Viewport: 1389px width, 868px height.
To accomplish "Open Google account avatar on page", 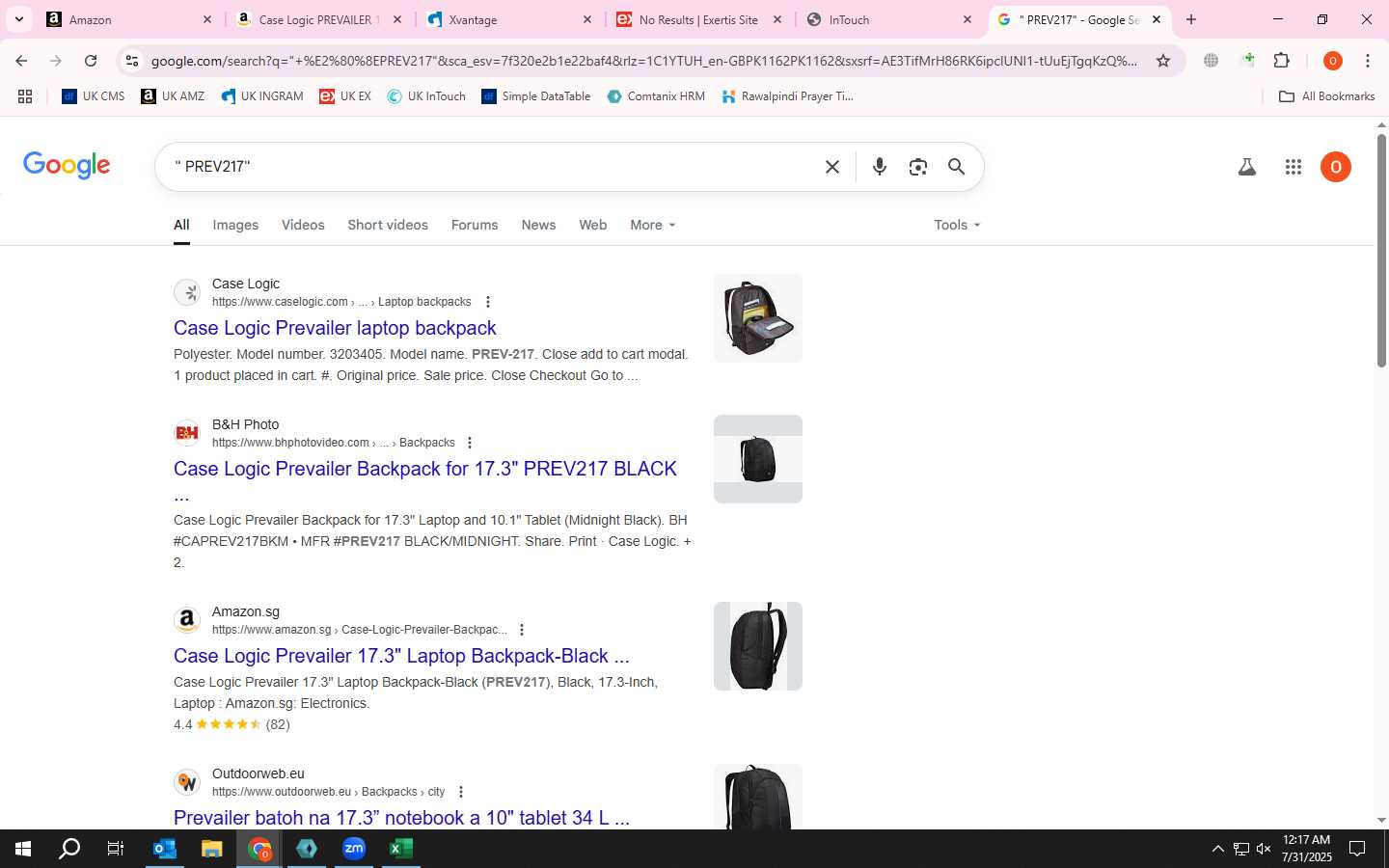I will pyautogui.click(x=1336, y=167).
